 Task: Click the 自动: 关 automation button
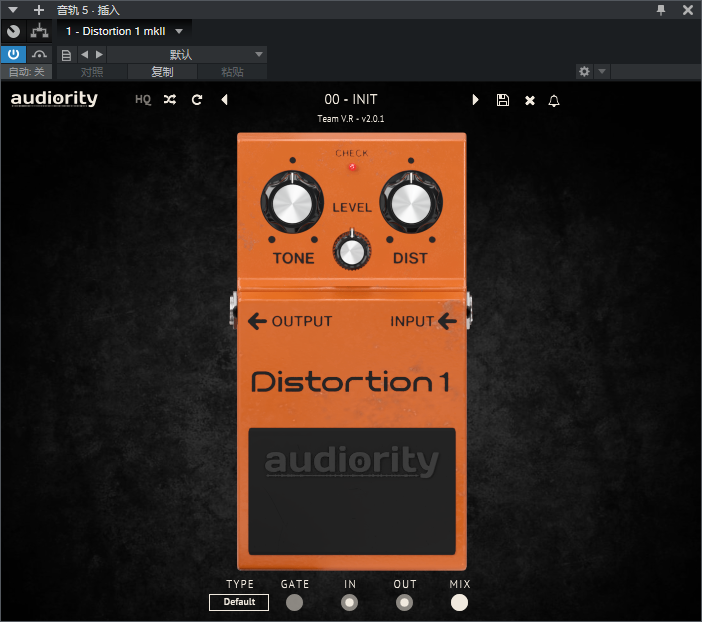click(x=26, y=72)
